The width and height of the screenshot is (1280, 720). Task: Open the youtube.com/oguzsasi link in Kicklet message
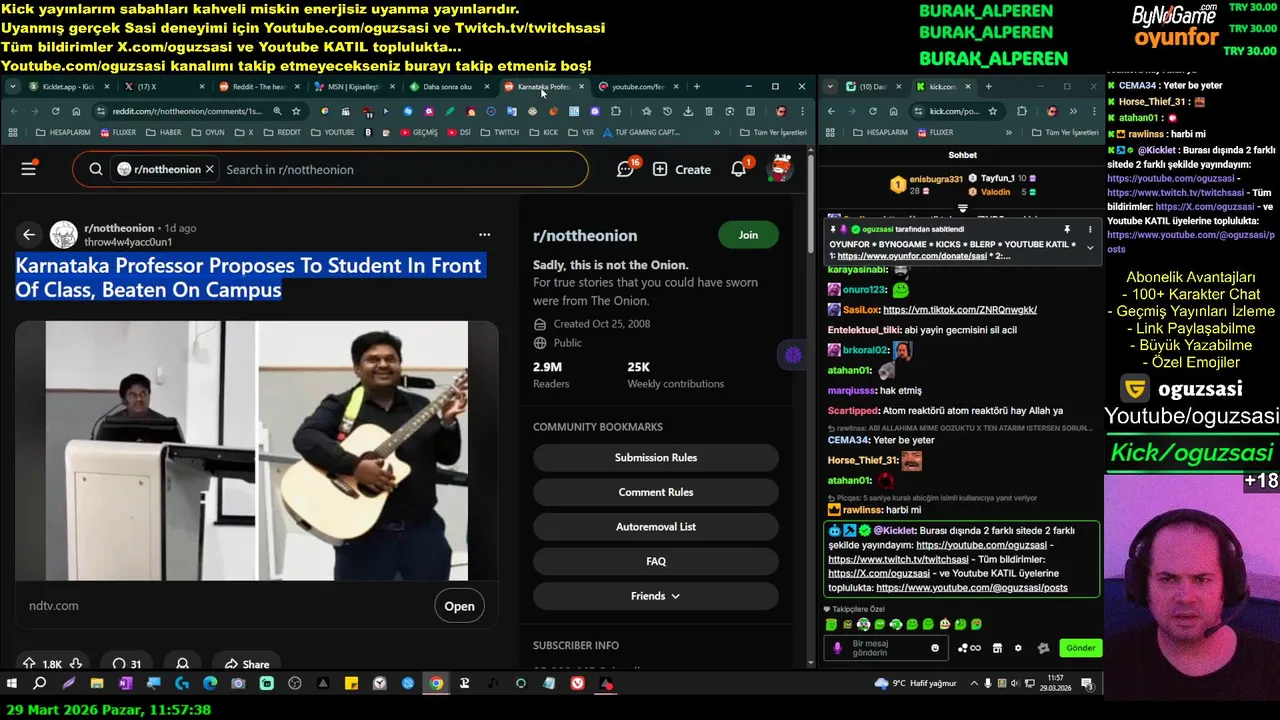[x=981, y=545]
